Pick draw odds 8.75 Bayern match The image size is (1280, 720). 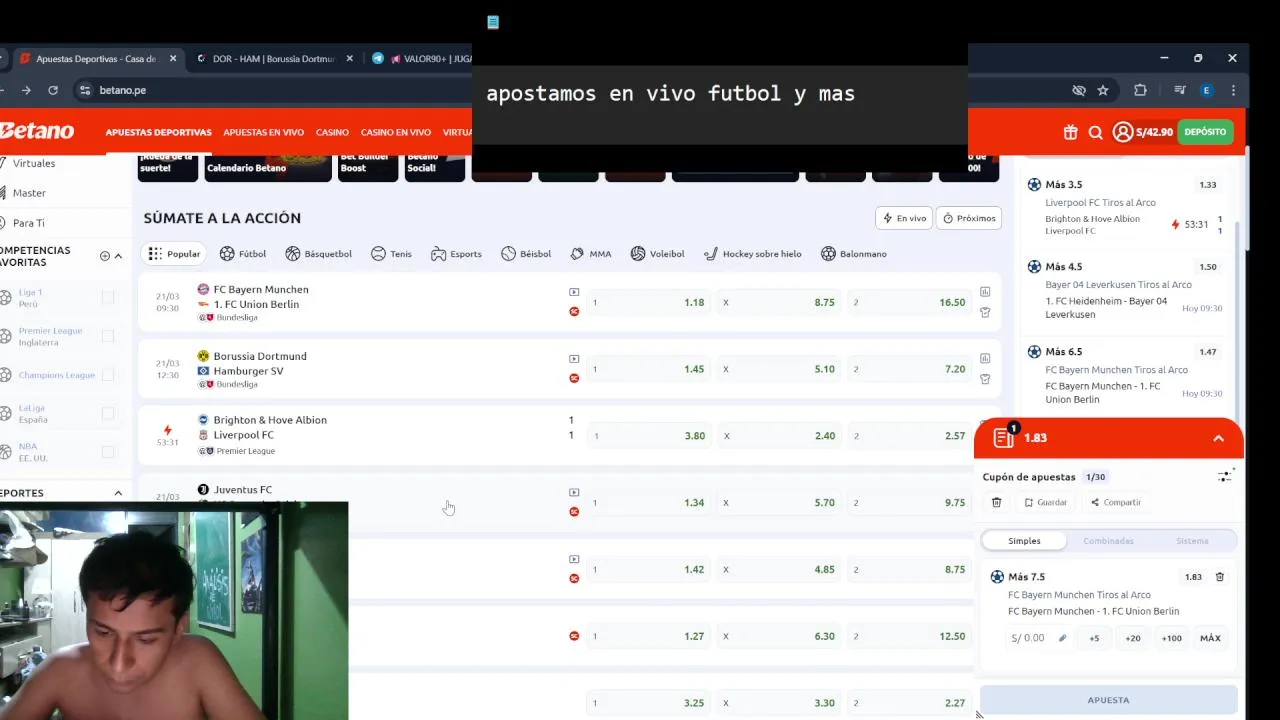click(780, 302)
